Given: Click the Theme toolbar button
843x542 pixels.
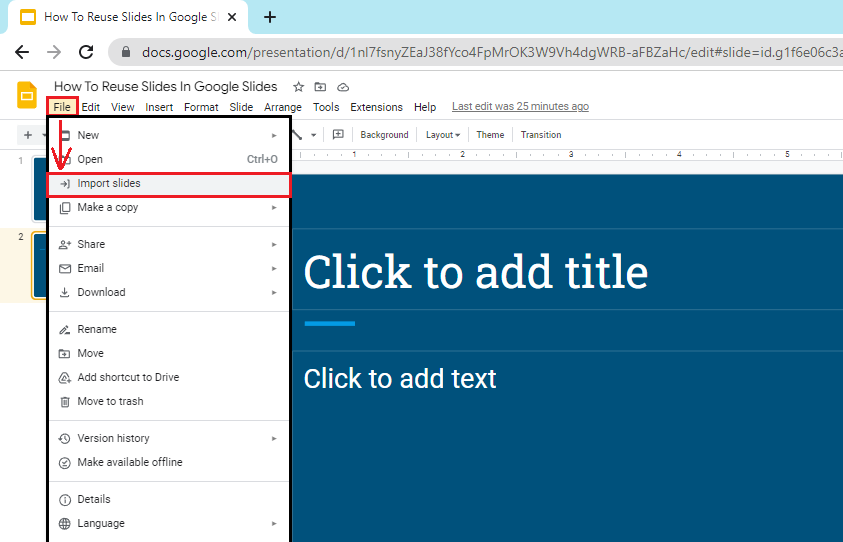Looking at the screenshot, I should [x=490, y=134].
